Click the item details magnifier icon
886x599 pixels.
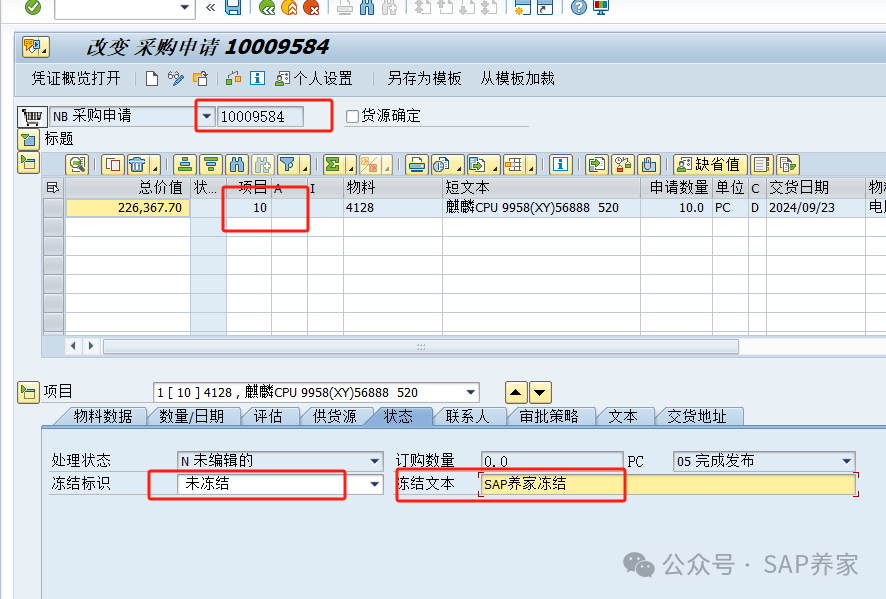77,165
